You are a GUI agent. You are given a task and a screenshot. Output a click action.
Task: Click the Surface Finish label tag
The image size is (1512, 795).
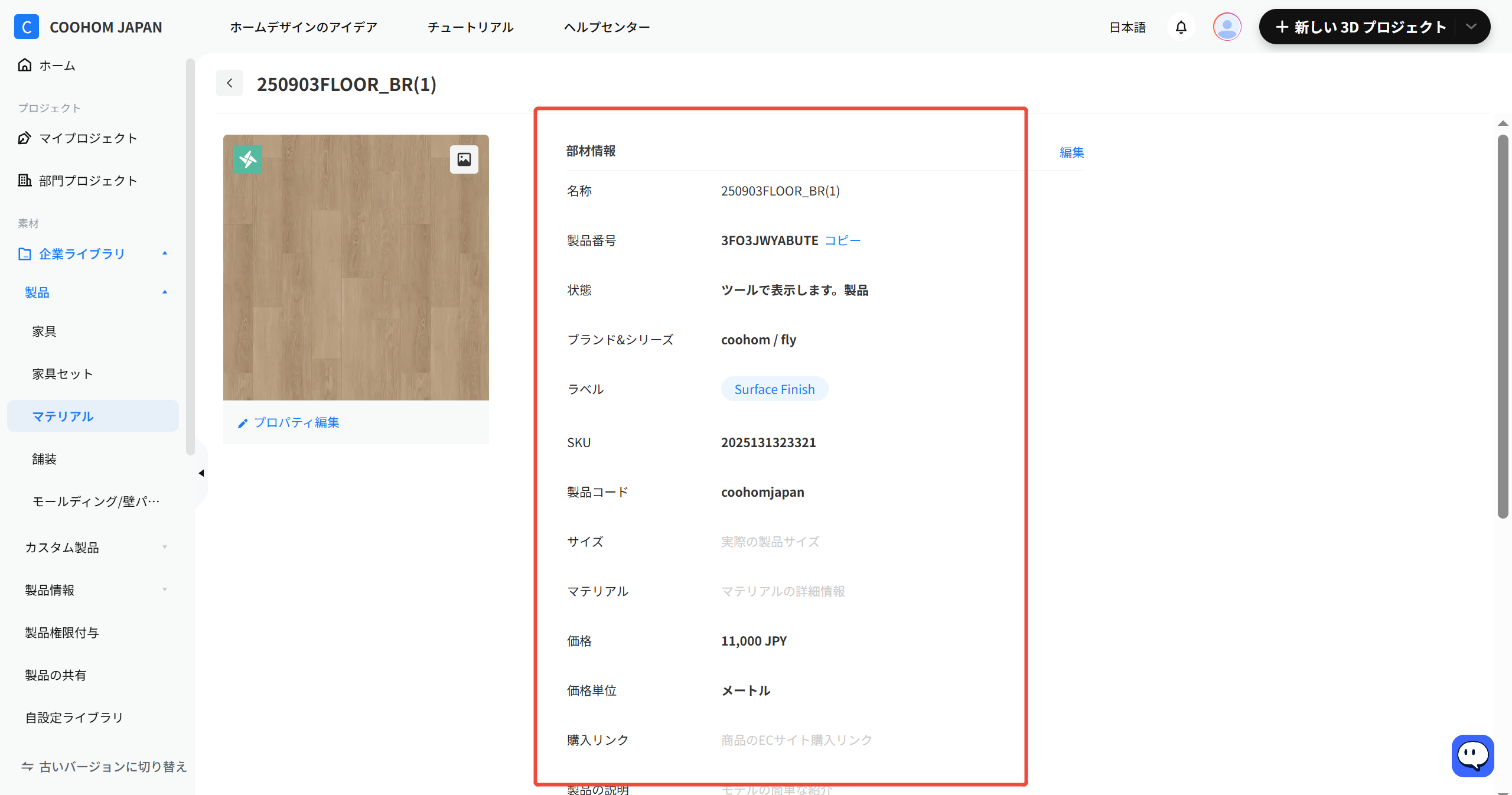[774, 389]
